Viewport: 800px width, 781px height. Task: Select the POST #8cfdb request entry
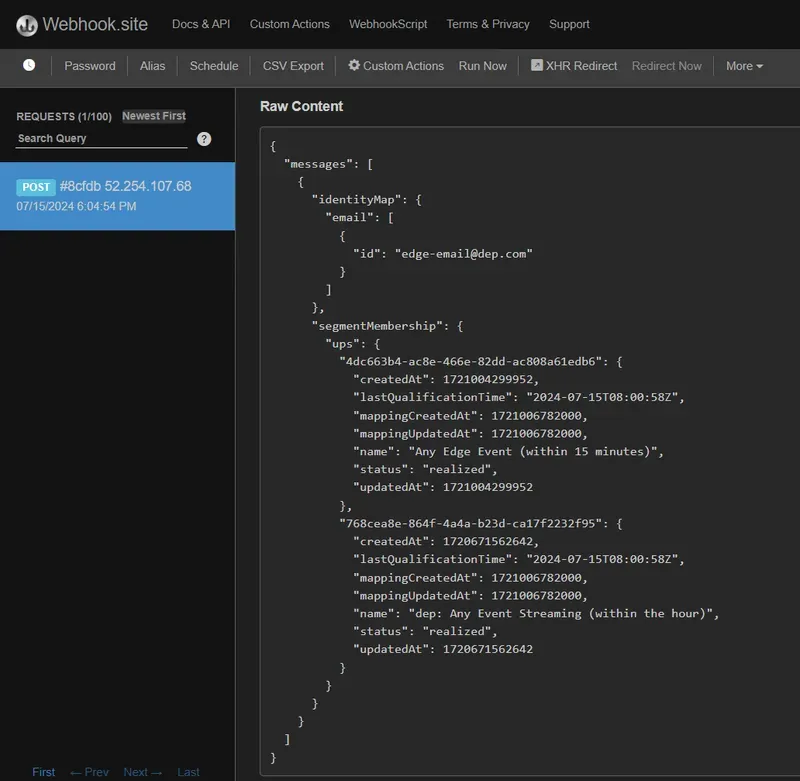click(x=117, y=196)
